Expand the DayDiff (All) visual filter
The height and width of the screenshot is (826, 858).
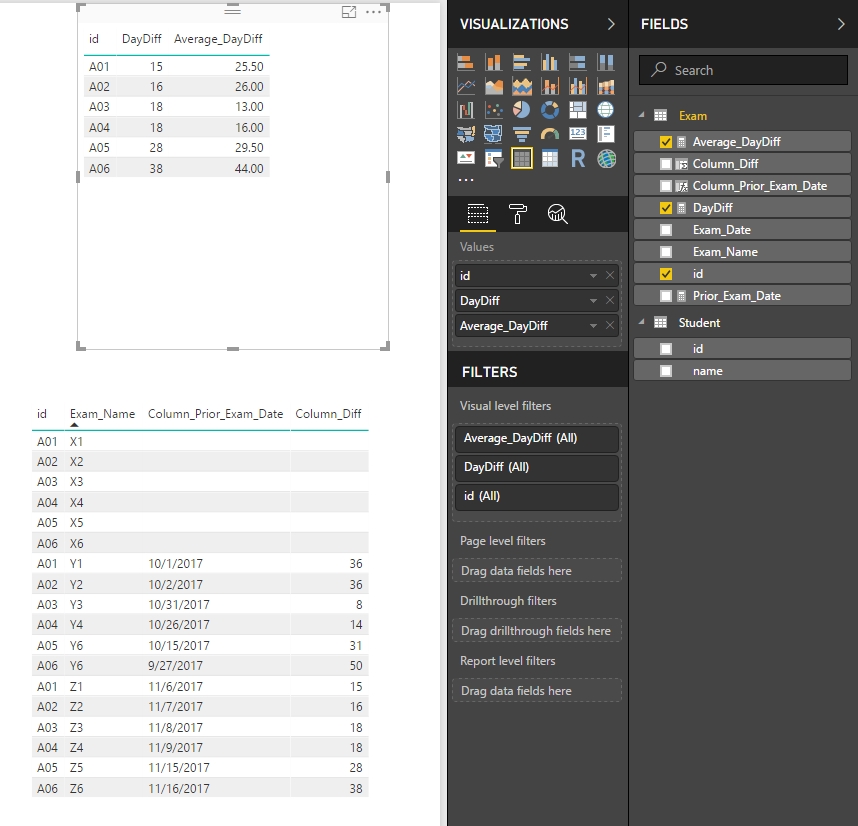pos(537,467)
